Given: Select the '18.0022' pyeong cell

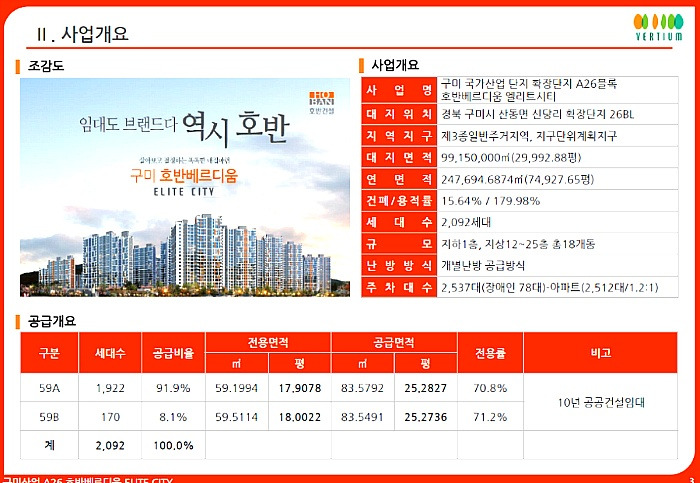Looking at the screenshot, I should point(300,416).
